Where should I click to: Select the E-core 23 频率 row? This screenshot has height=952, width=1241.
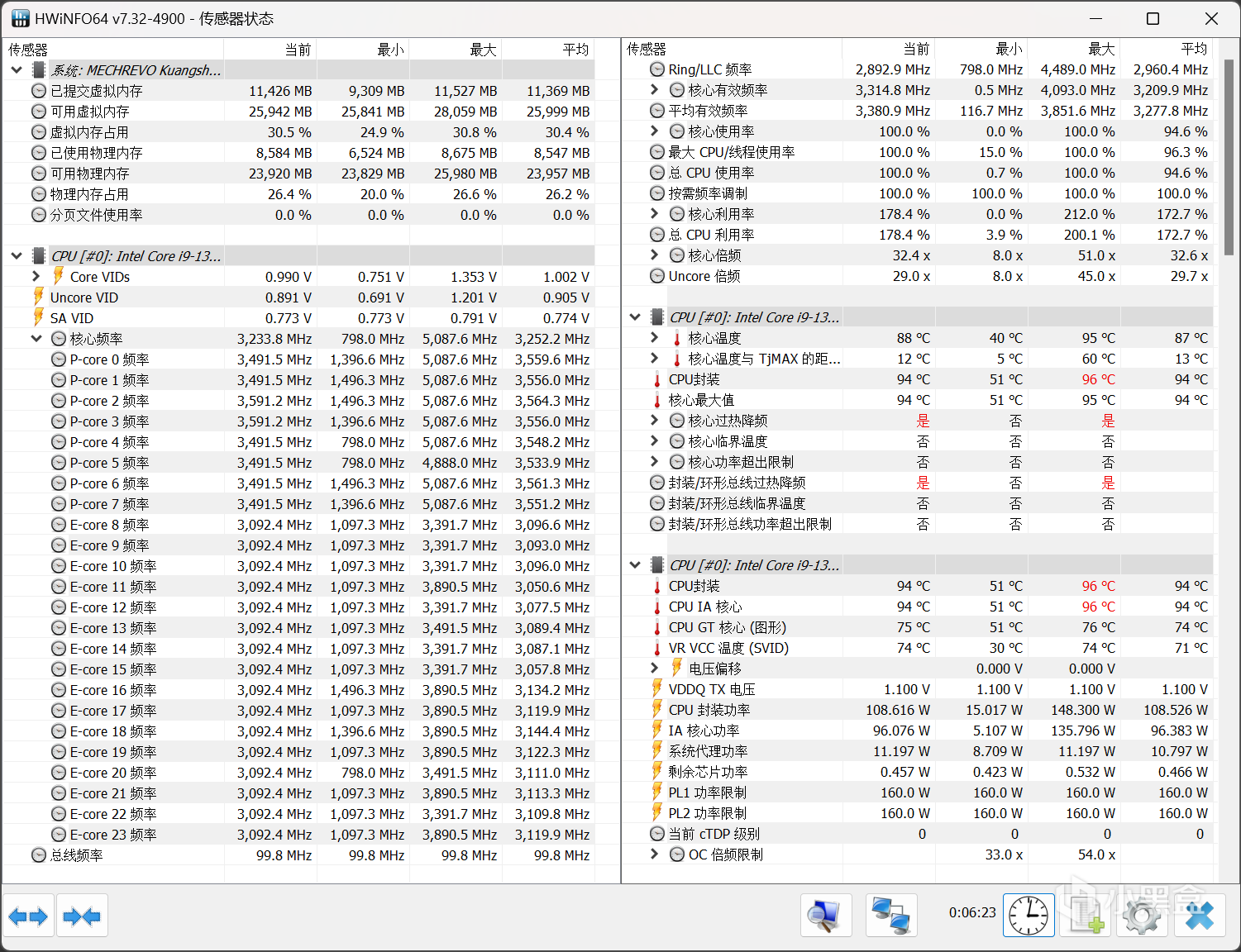(x=298, y=835)
